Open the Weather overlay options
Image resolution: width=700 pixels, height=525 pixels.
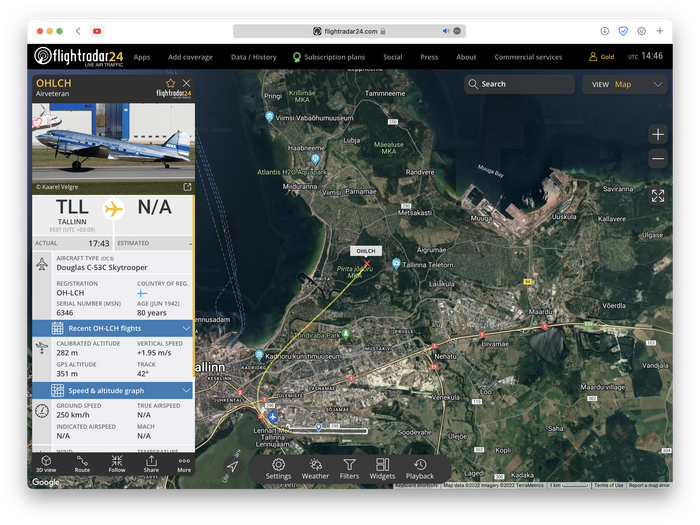pos(315,468)
